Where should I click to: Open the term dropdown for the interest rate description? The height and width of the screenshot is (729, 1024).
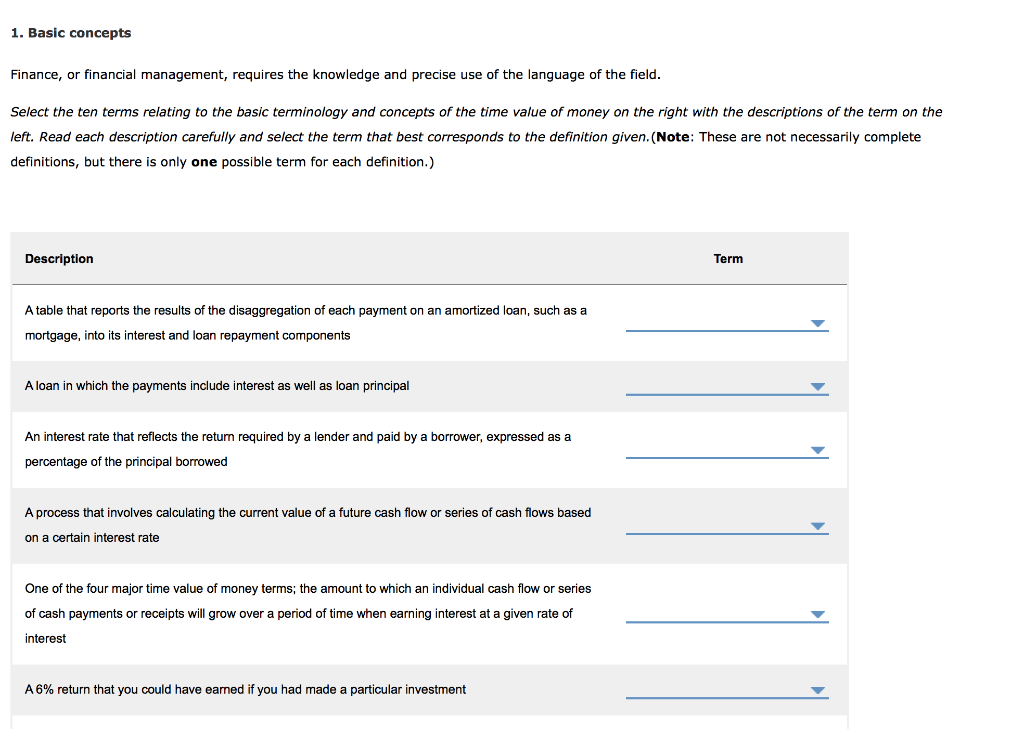point(818,450)
